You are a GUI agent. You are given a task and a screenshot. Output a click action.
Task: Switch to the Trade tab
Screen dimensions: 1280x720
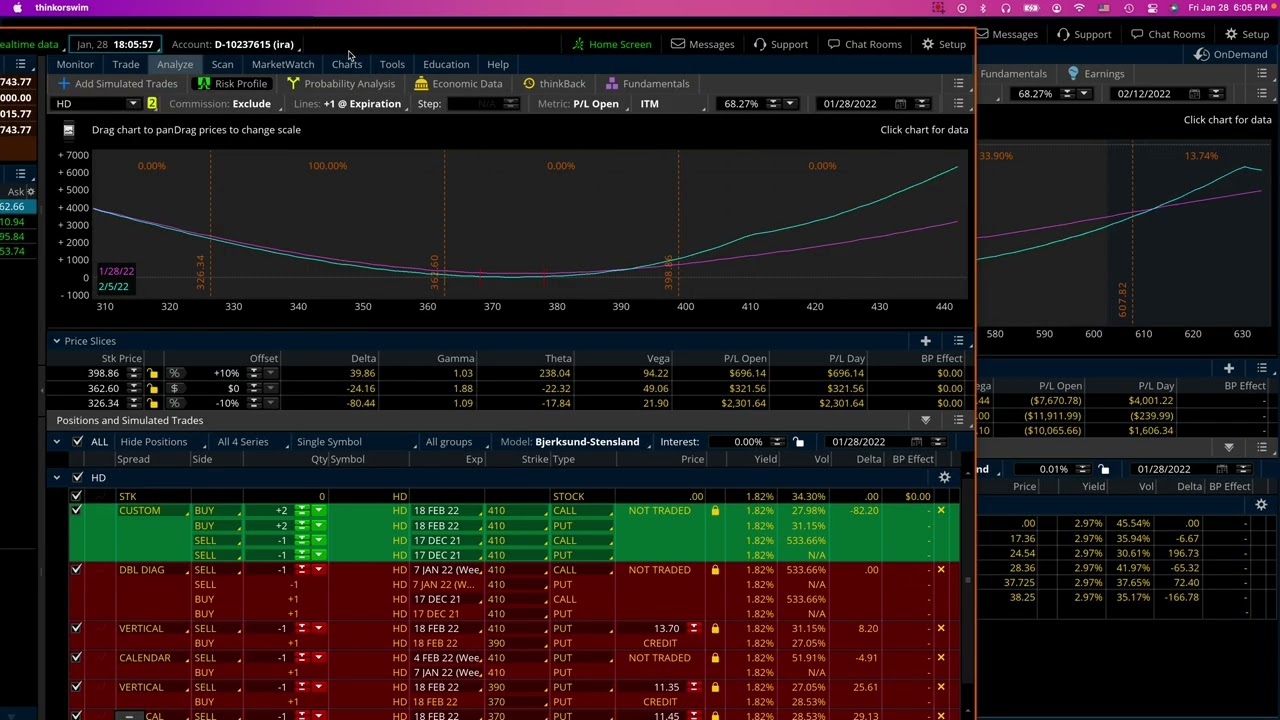tap(126, 64)
